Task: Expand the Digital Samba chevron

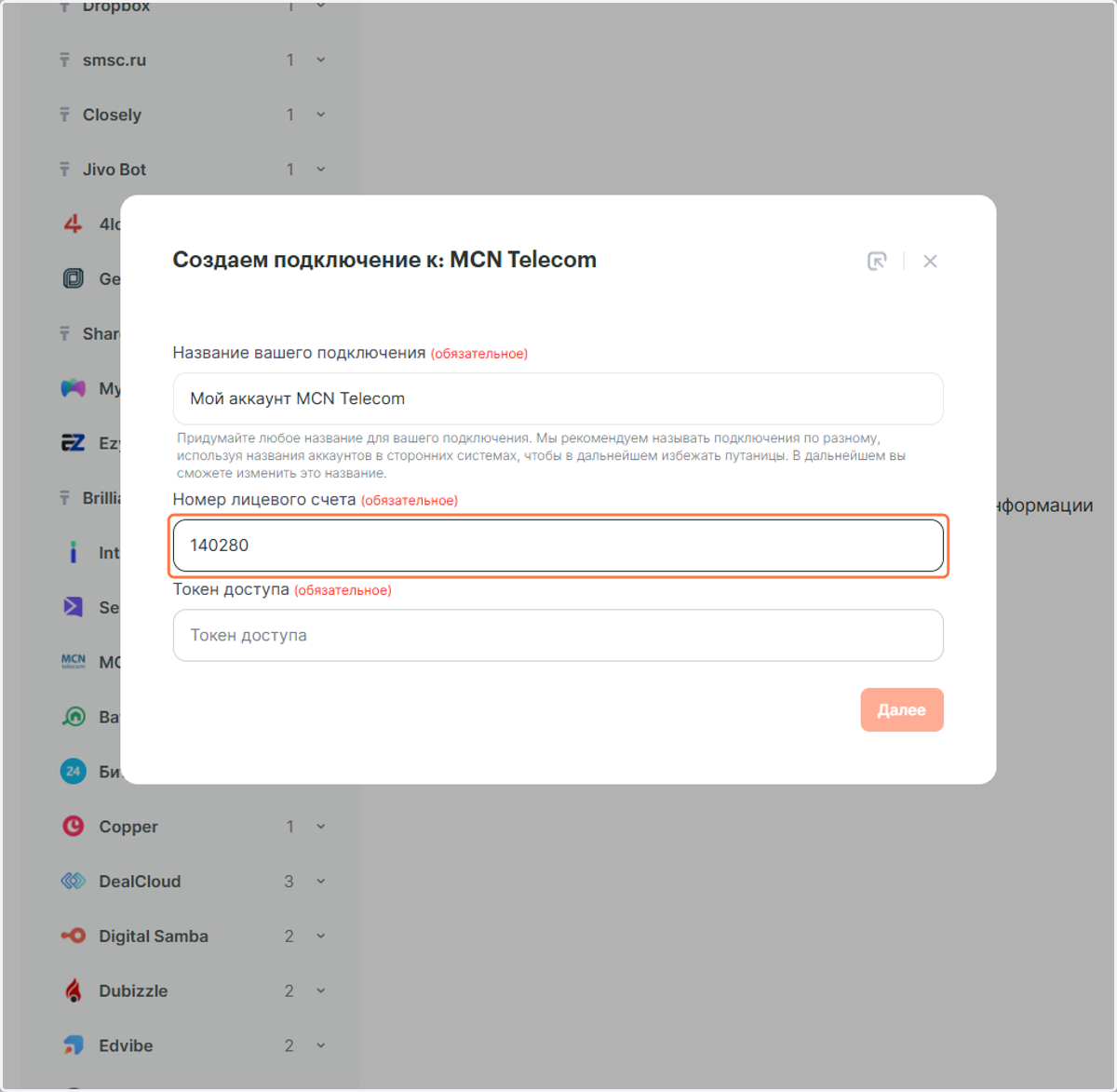Action: [320, 936]
